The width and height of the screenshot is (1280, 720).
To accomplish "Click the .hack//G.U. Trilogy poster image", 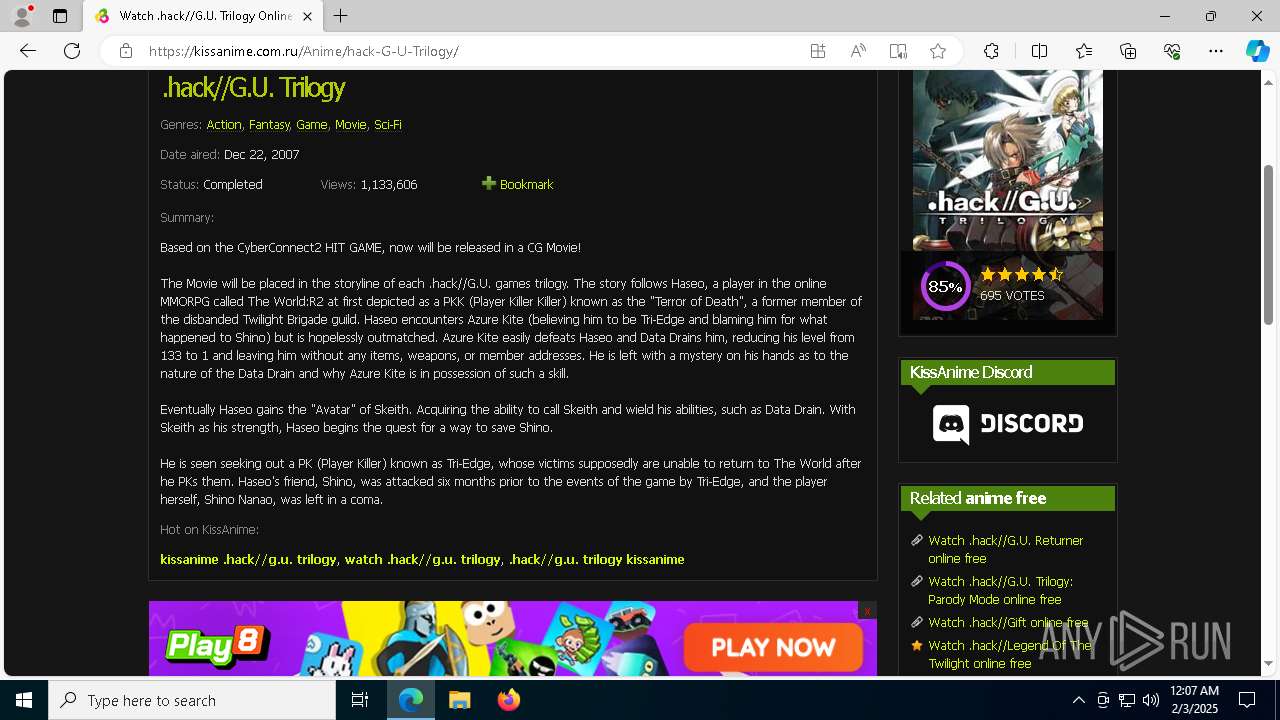I will (1008, 160).
